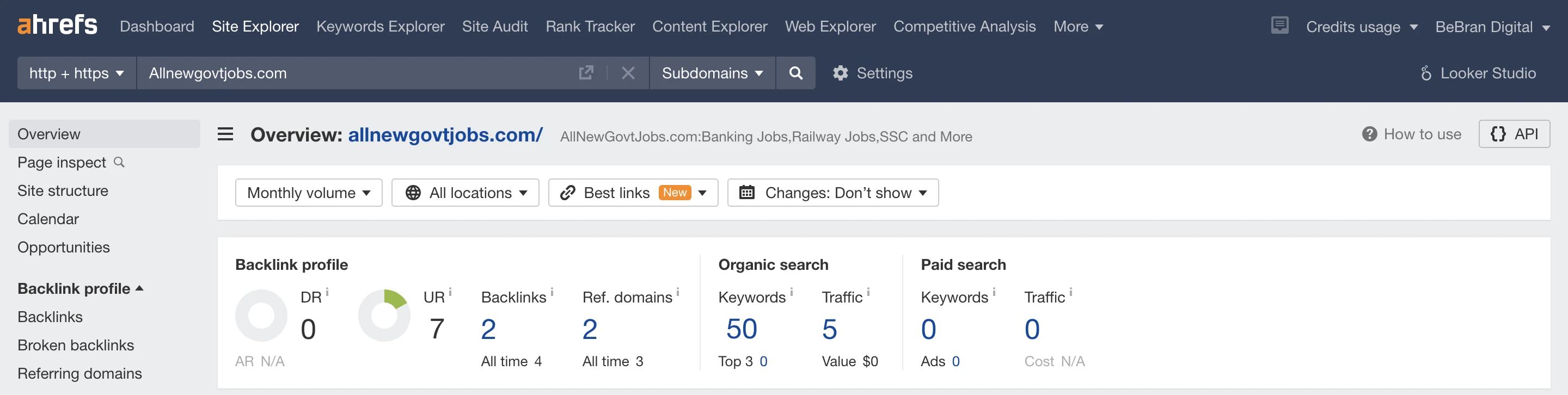Click Ads value 0
Viewport: 1568px width, 395px height.
(955, 361)
